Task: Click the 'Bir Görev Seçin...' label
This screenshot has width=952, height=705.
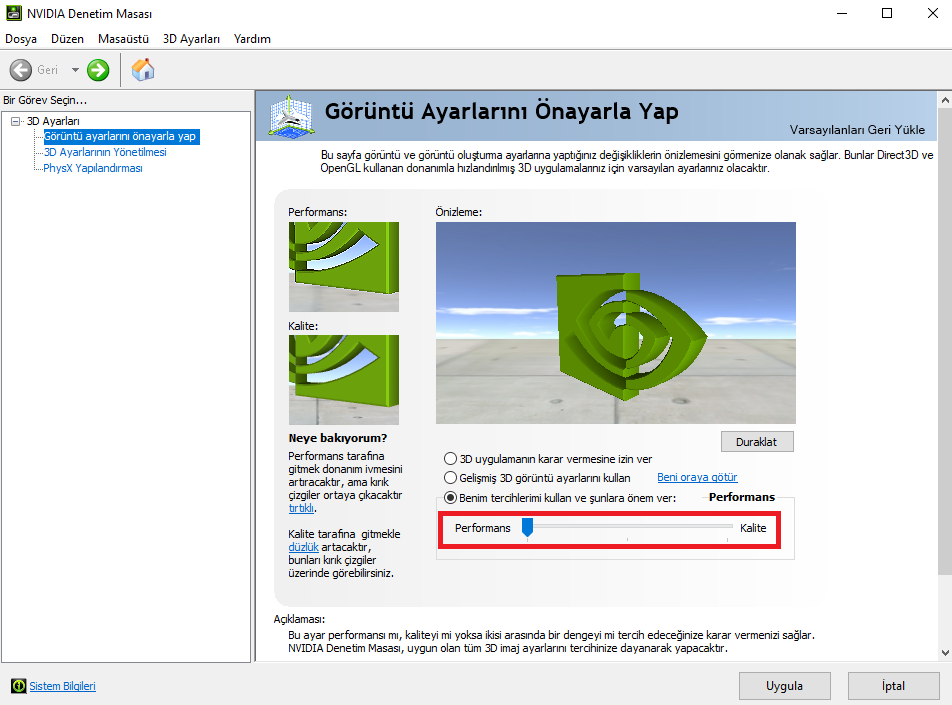Action: 46,100
